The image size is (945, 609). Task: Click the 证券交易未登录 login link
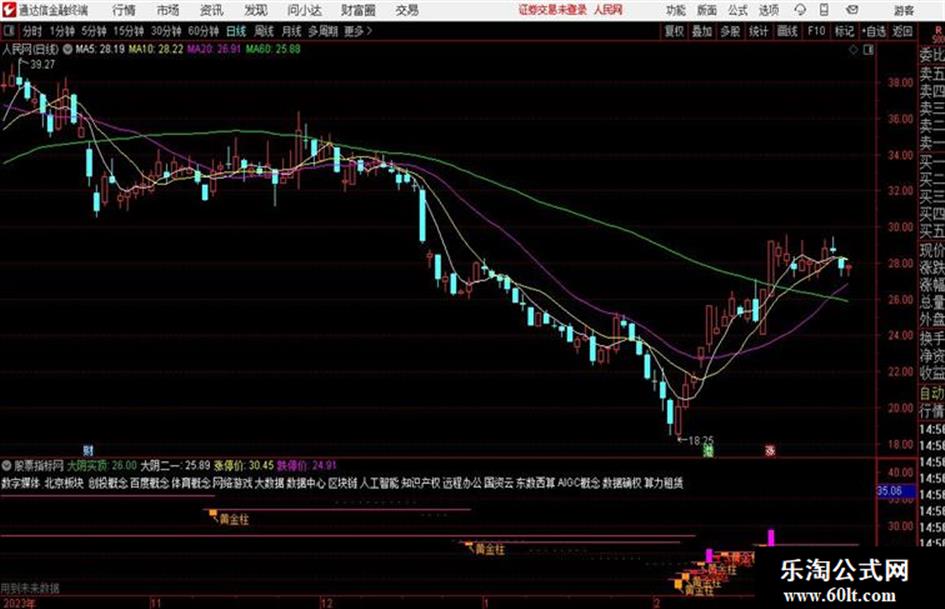(x=552, y=10)
